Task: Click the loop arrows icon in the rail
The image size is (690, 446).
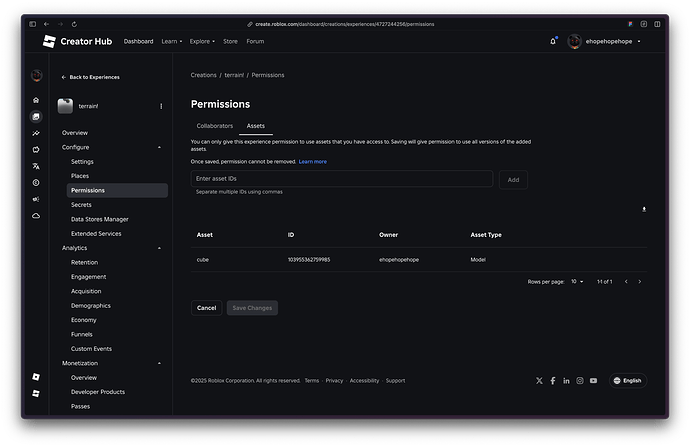Action: point(36,150)
